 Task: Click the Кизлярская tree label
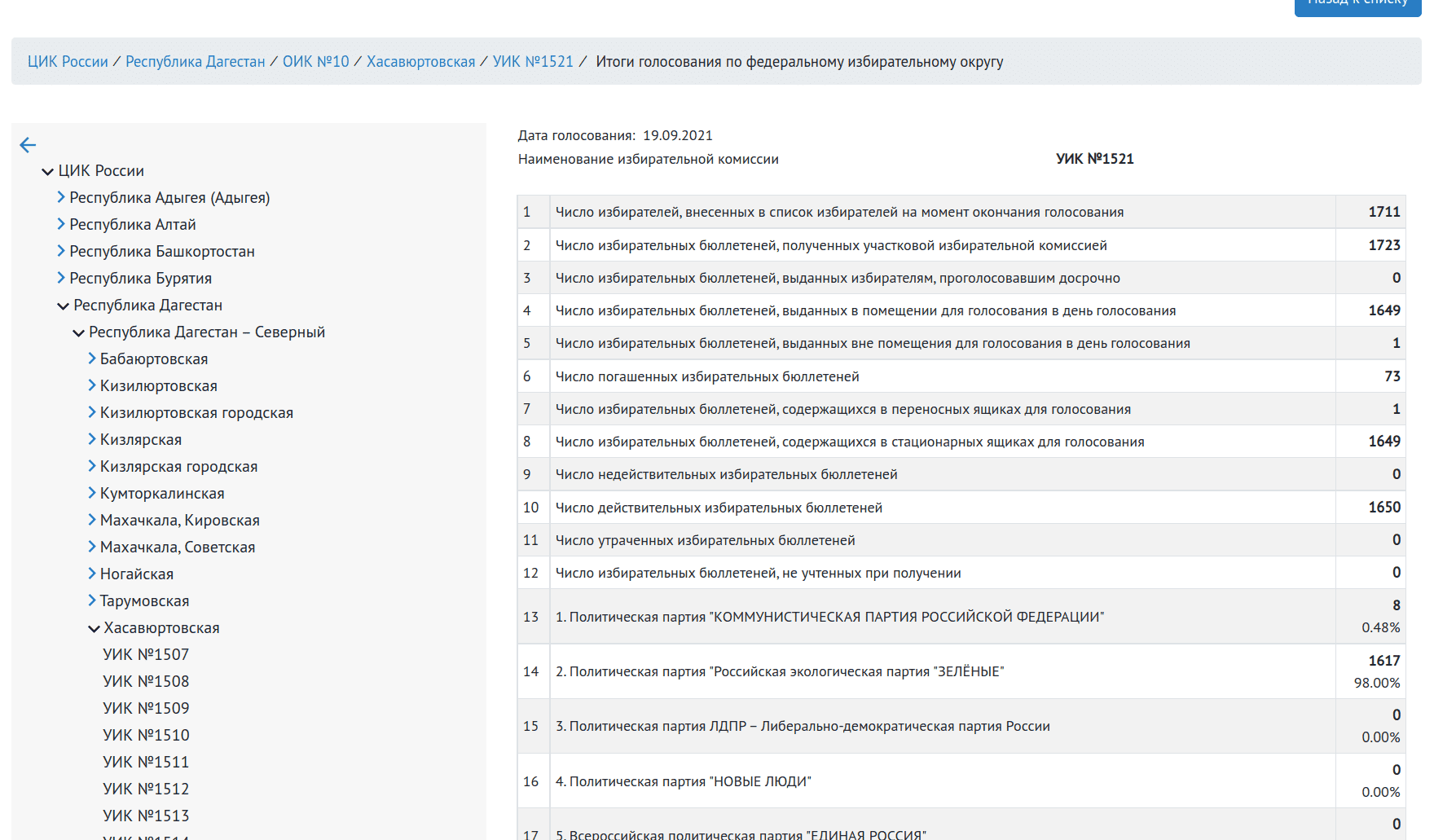[x=141, y=439]
